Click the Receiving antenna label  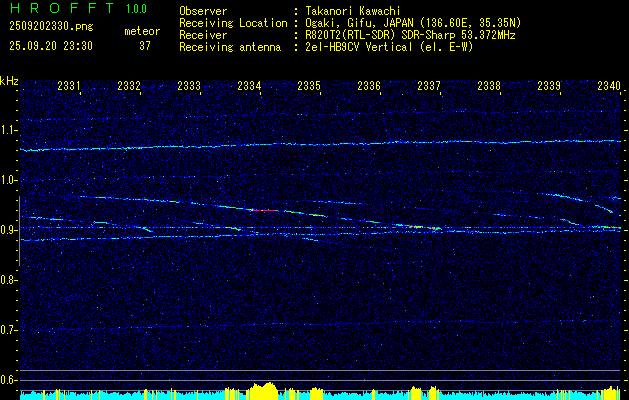pyautogui.click(x=230, y=47)
